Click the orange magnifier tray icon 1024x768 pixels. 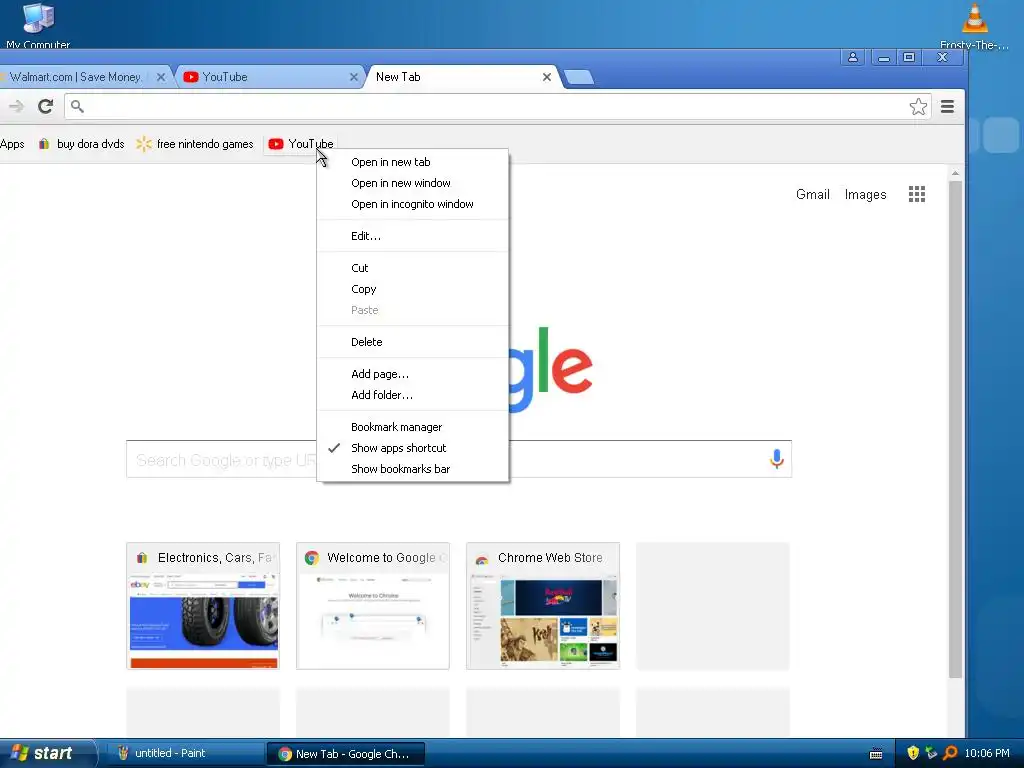(x=950, y=753)
